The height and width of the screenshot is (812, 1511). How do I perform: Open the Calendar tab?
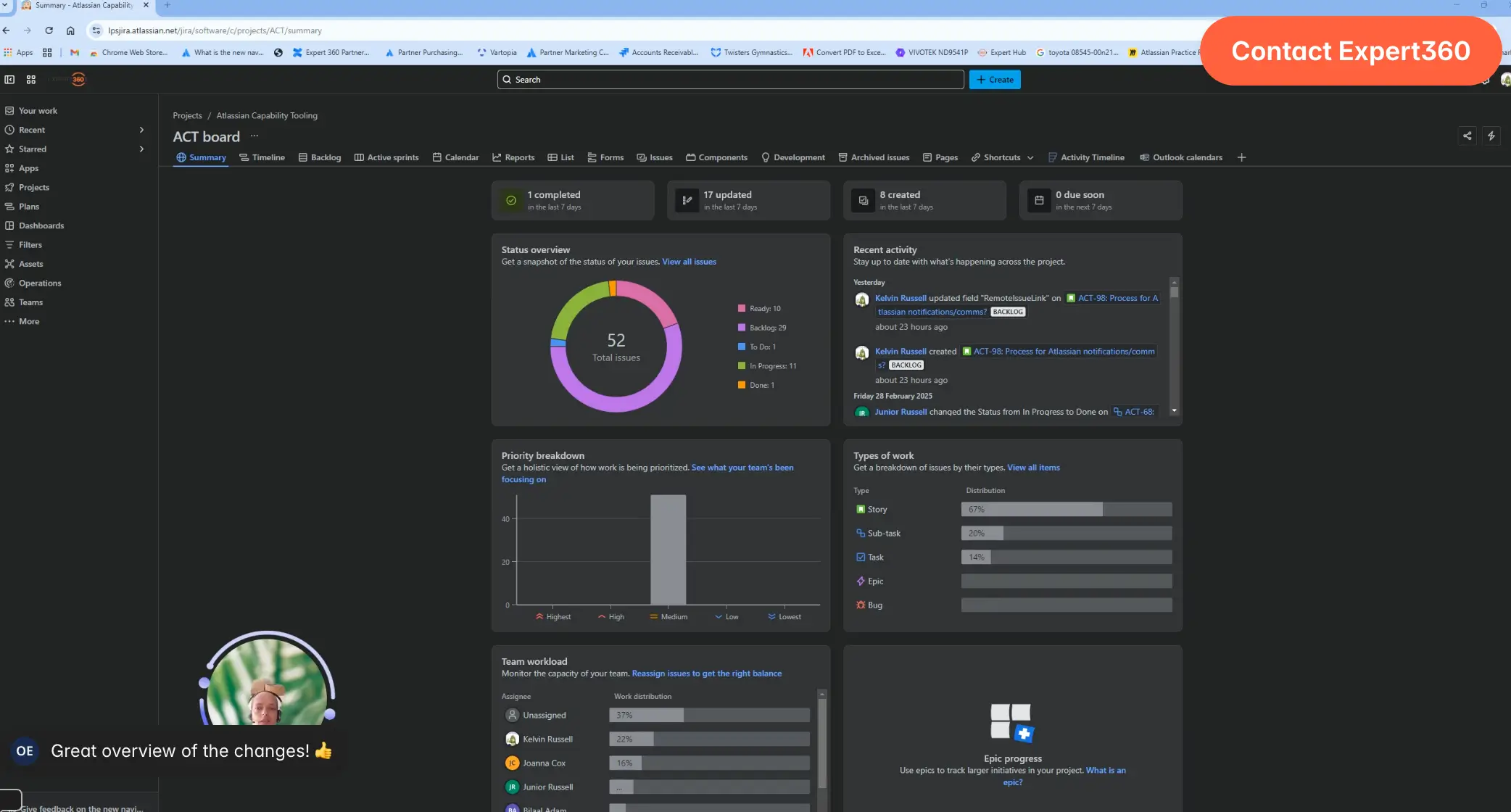[x=455, y=157]
